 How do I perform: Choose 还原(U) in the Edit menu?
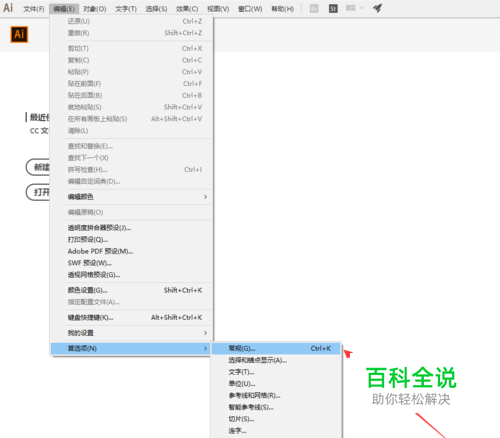point(132,21)
